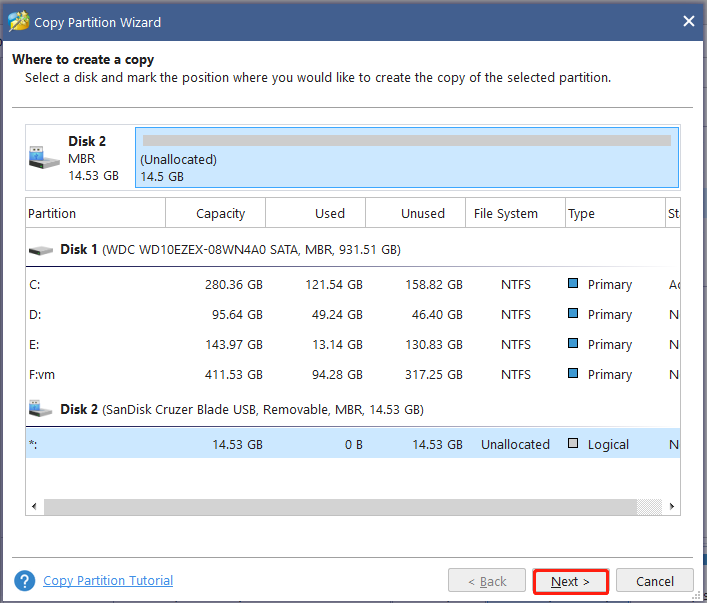This screenshot has width=707, height=603.
Task: Click the left arrow of horizontal scrollbar
Action: coord(34,506)
